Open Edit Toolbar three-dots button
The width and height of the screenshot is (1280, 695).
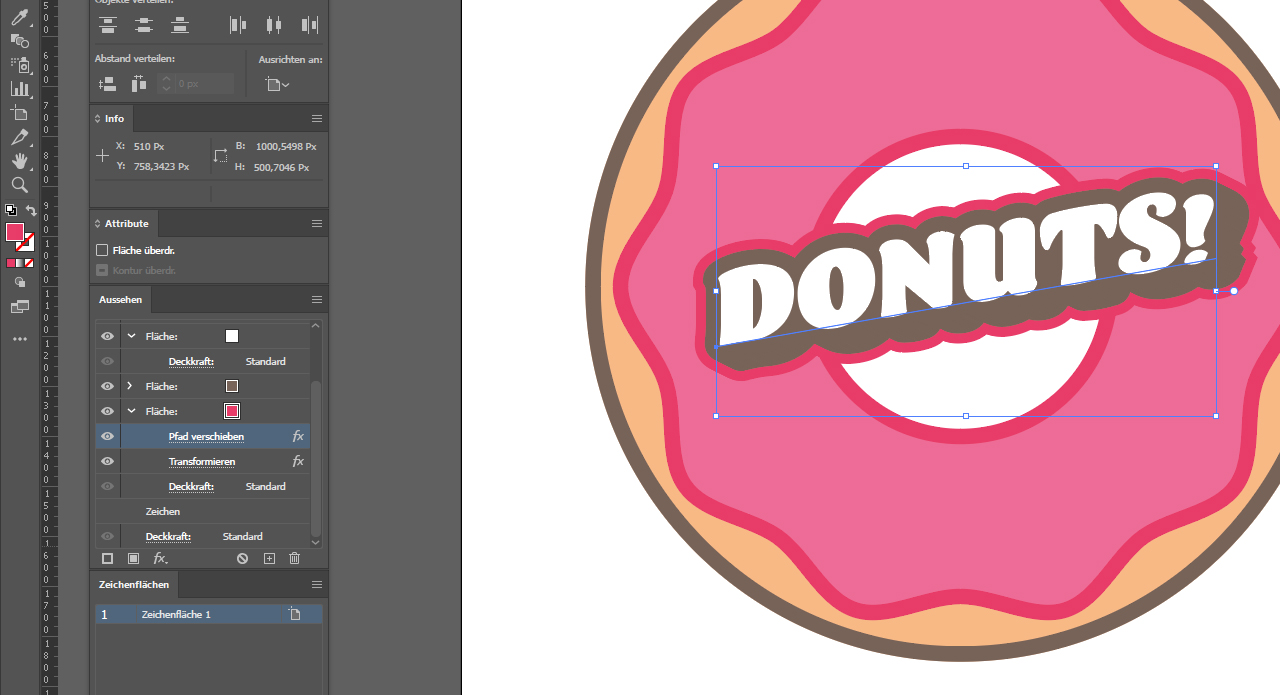pos(19,339)
